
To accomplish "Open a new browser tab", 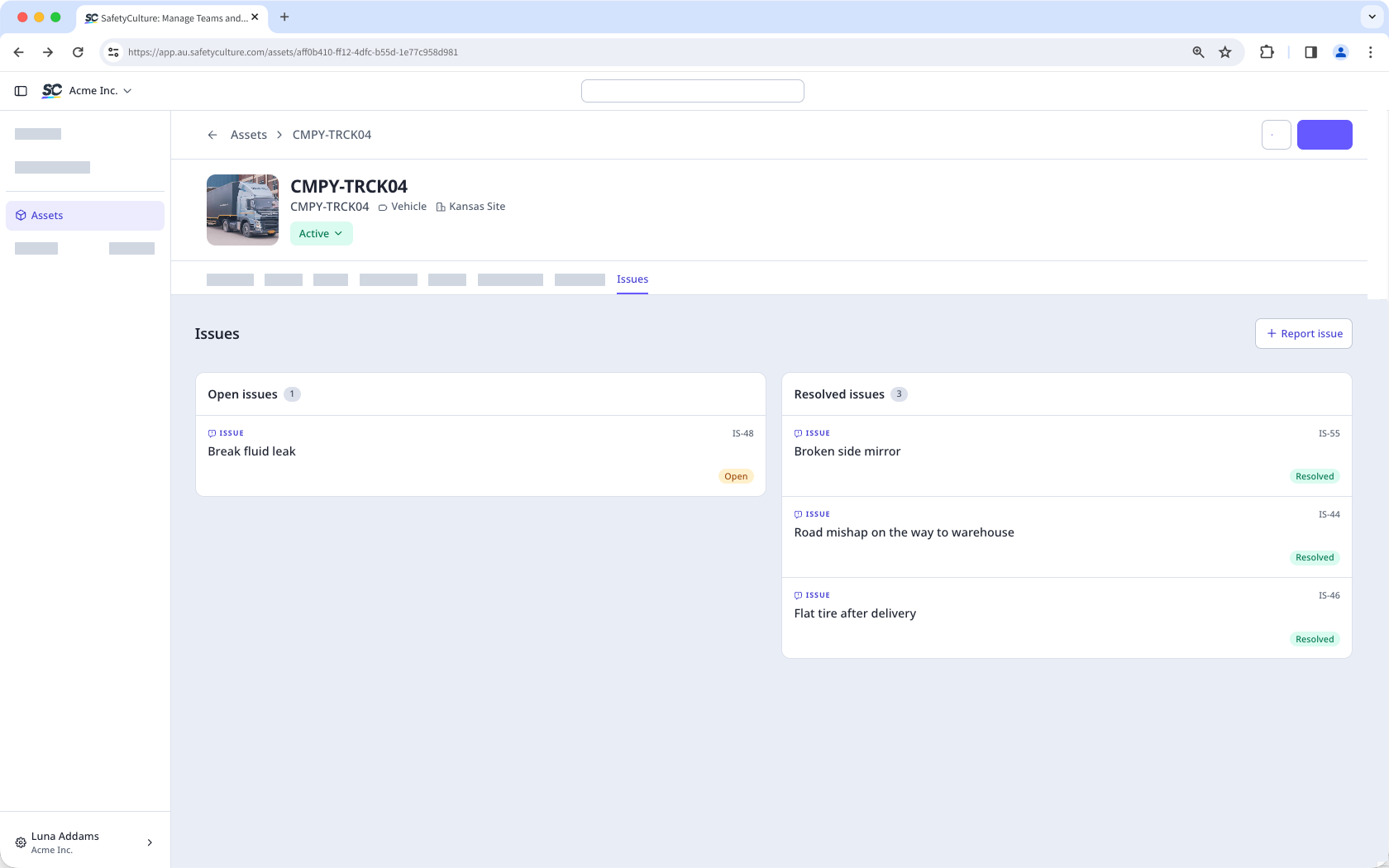I will click(284, 17).
